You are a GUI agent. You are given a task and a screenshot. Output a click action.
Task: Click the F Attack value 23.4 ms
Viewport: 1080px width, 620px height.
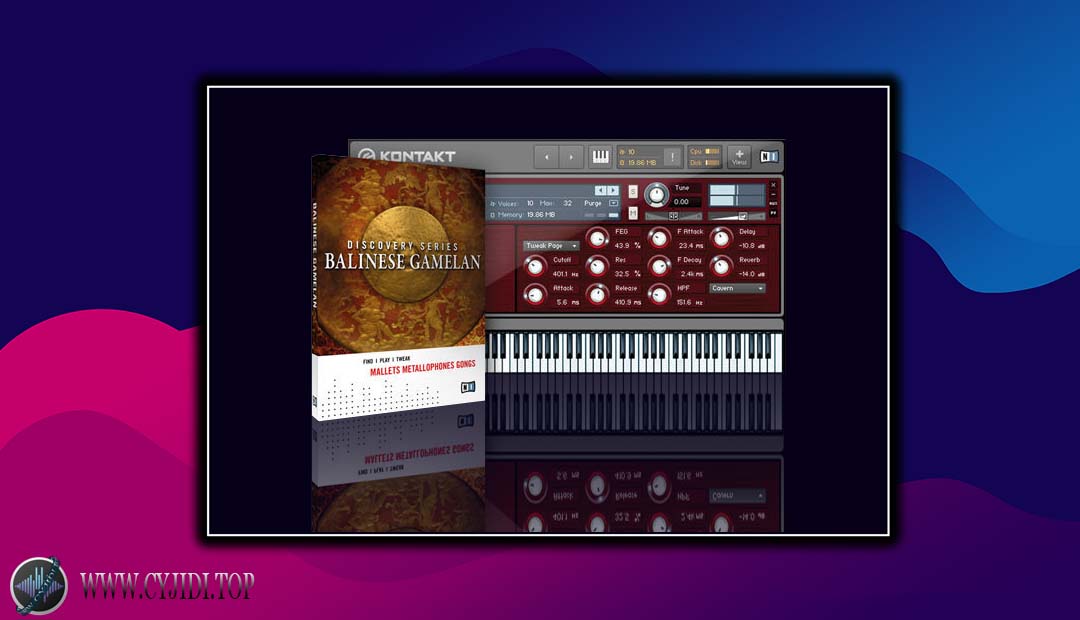[x=691, y=246]
